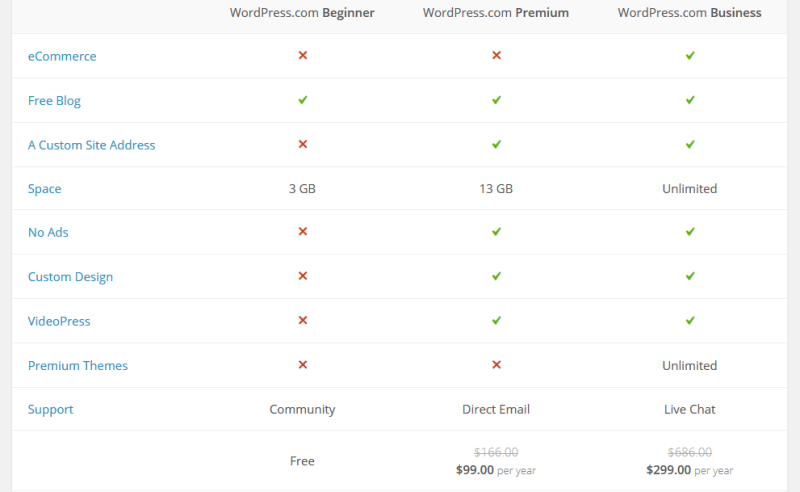Click the Premium Themes link
This screenshot has height=492, width=800.
[x=78, y=366]
